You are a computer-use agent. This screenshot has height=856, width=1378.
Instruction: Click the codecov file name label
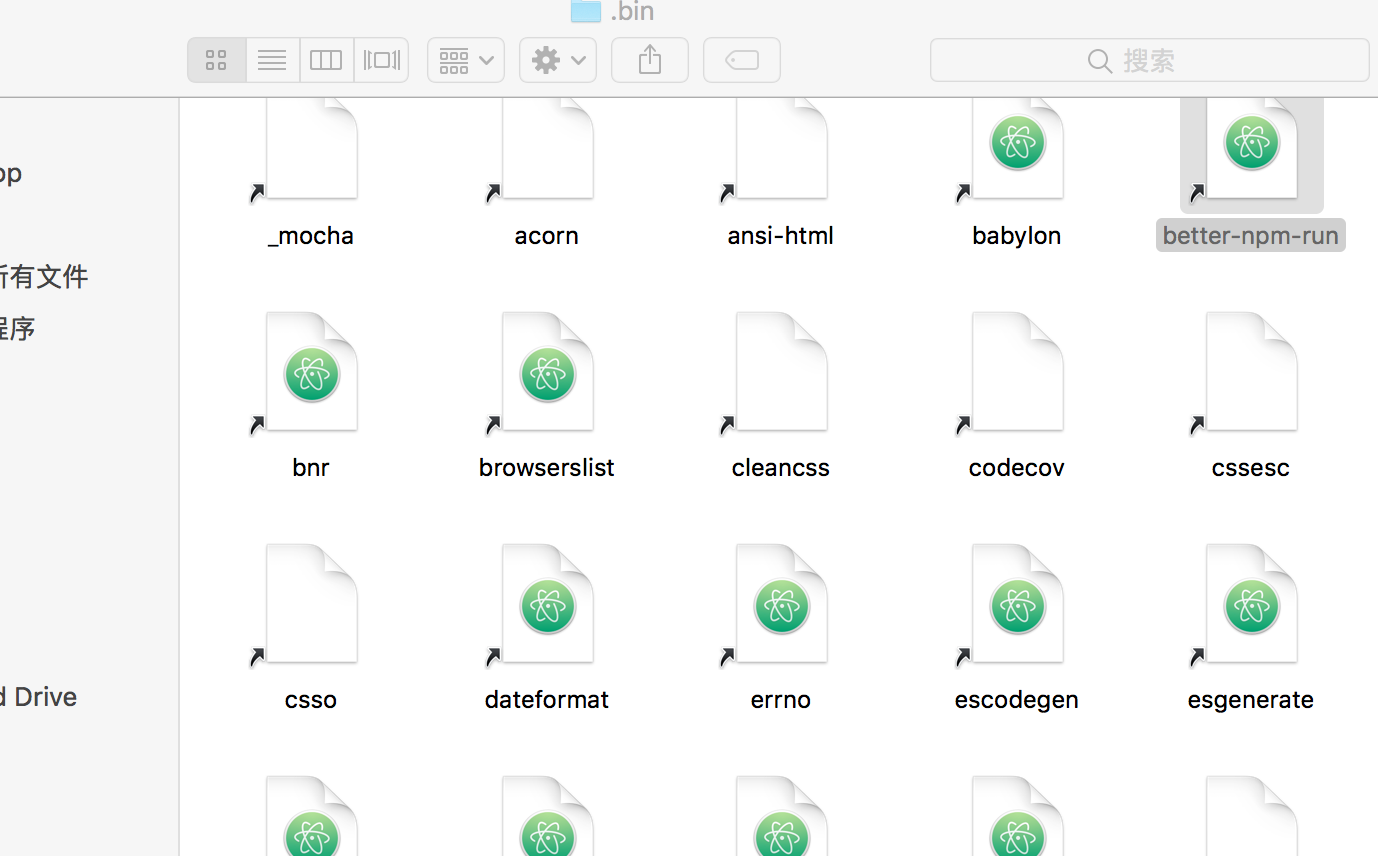coord(1017,467)
